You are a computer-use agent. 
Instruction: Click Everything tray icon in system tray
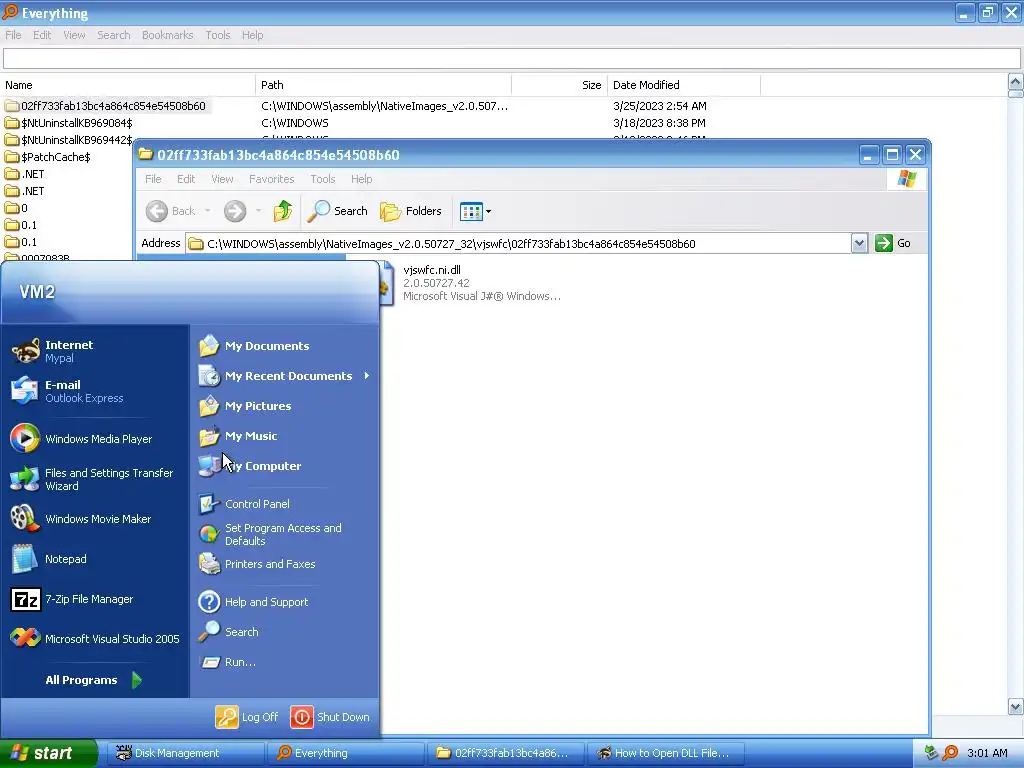click(950, 753)
